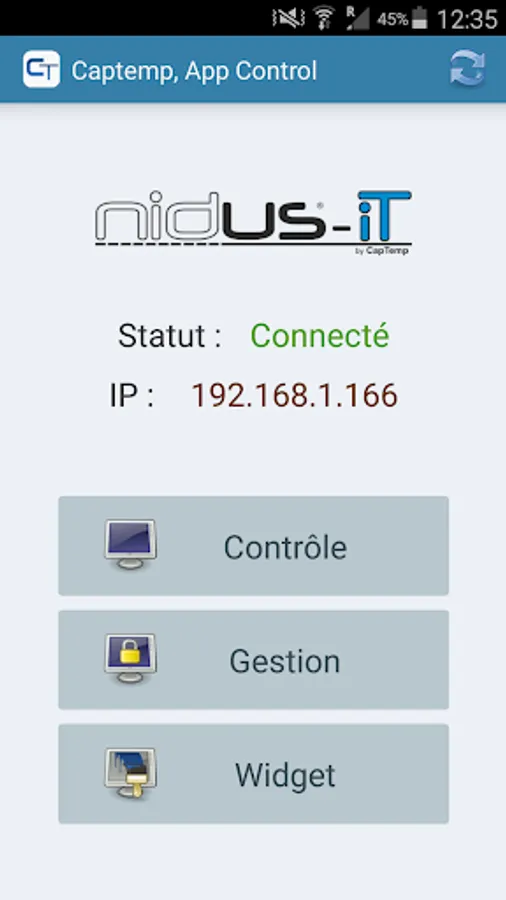Click the monitor icon beside Contrôle

pos(130,544)
